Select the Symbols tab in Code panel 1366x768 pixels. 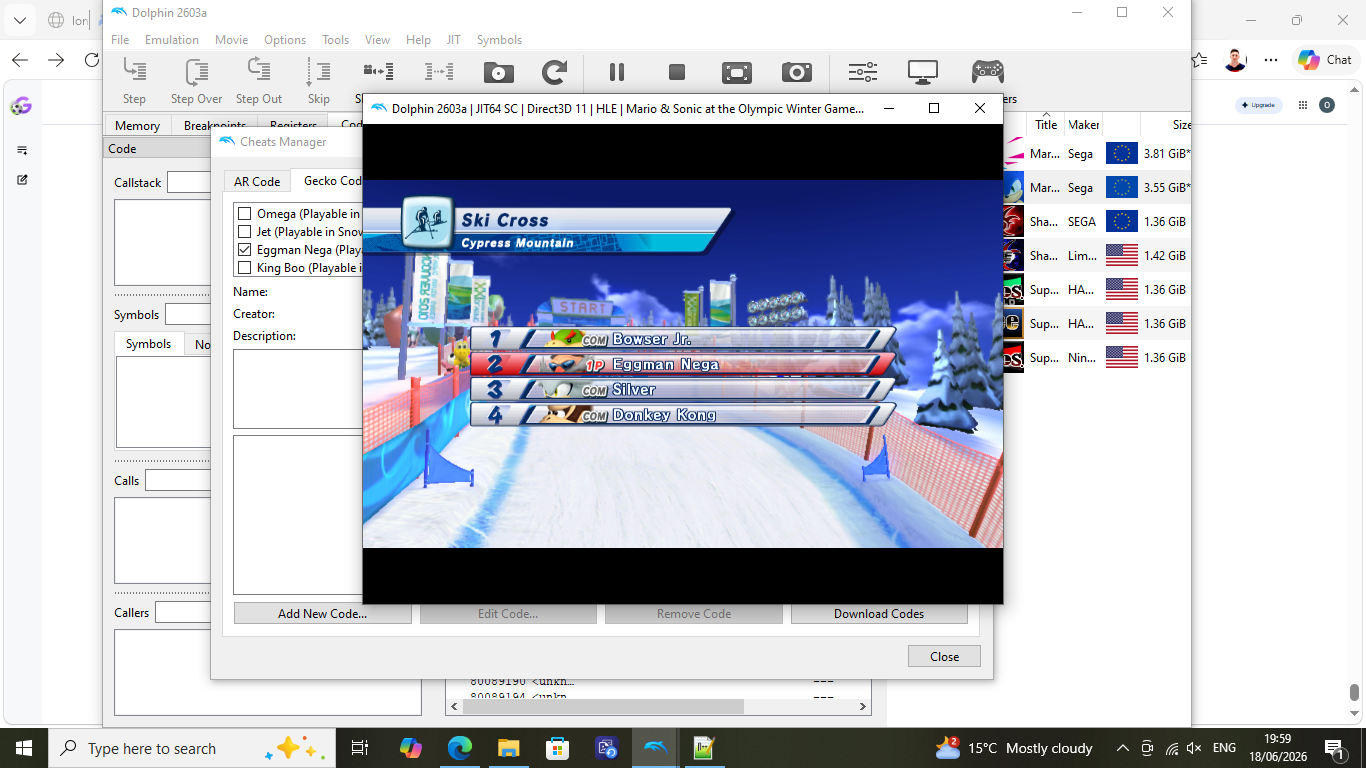[x=148, y=344]
